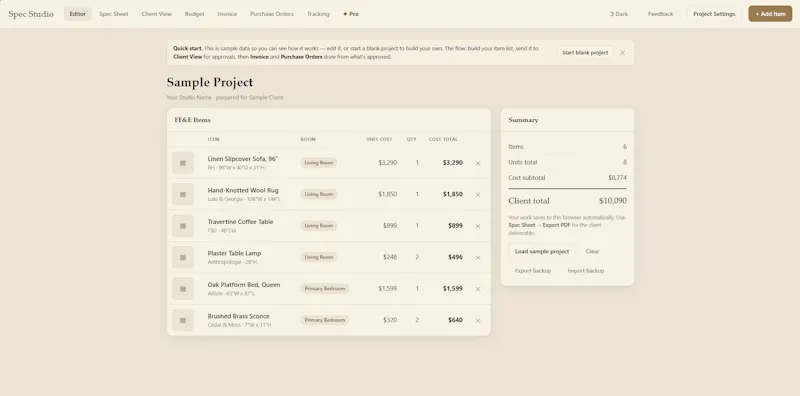Go to the Budget tab
Screen dimensions: 800x396
pos(194,14)
